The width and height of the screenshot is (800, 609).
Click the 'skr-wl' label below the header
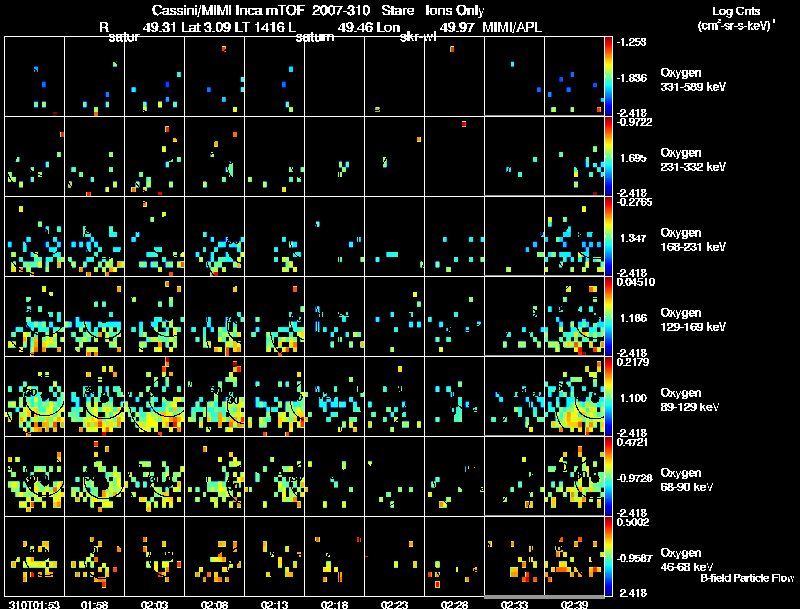tap(418, 37)
